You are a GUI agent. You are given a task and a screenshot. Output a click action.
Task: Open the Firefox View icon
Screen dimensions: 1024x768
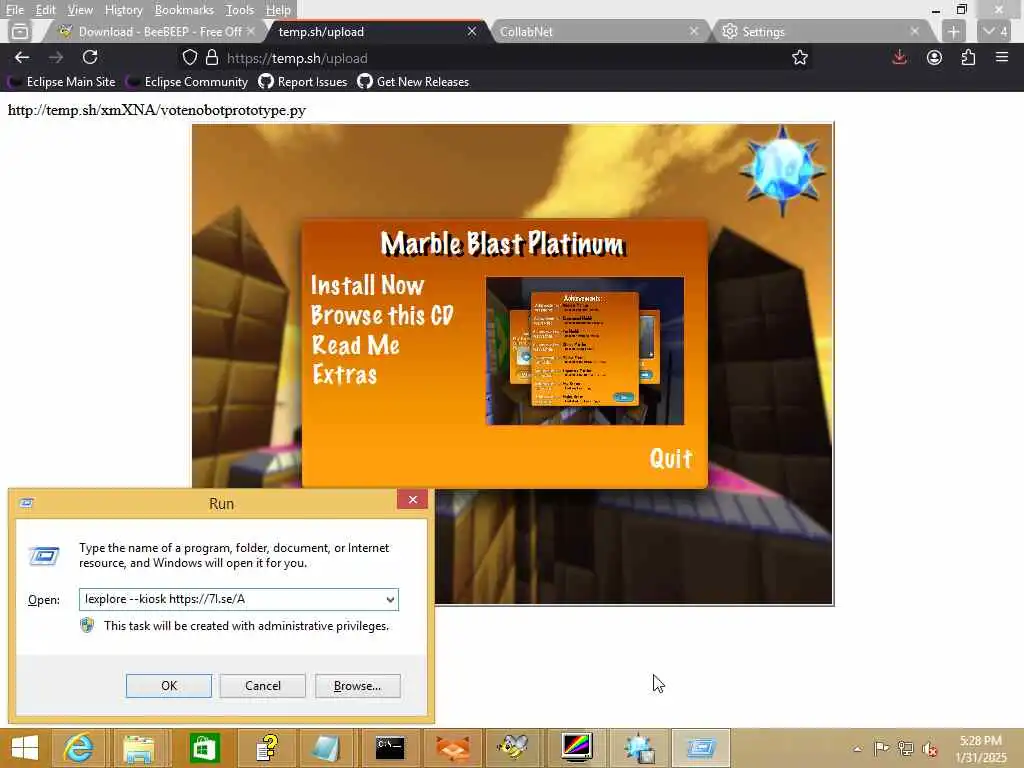20,31
